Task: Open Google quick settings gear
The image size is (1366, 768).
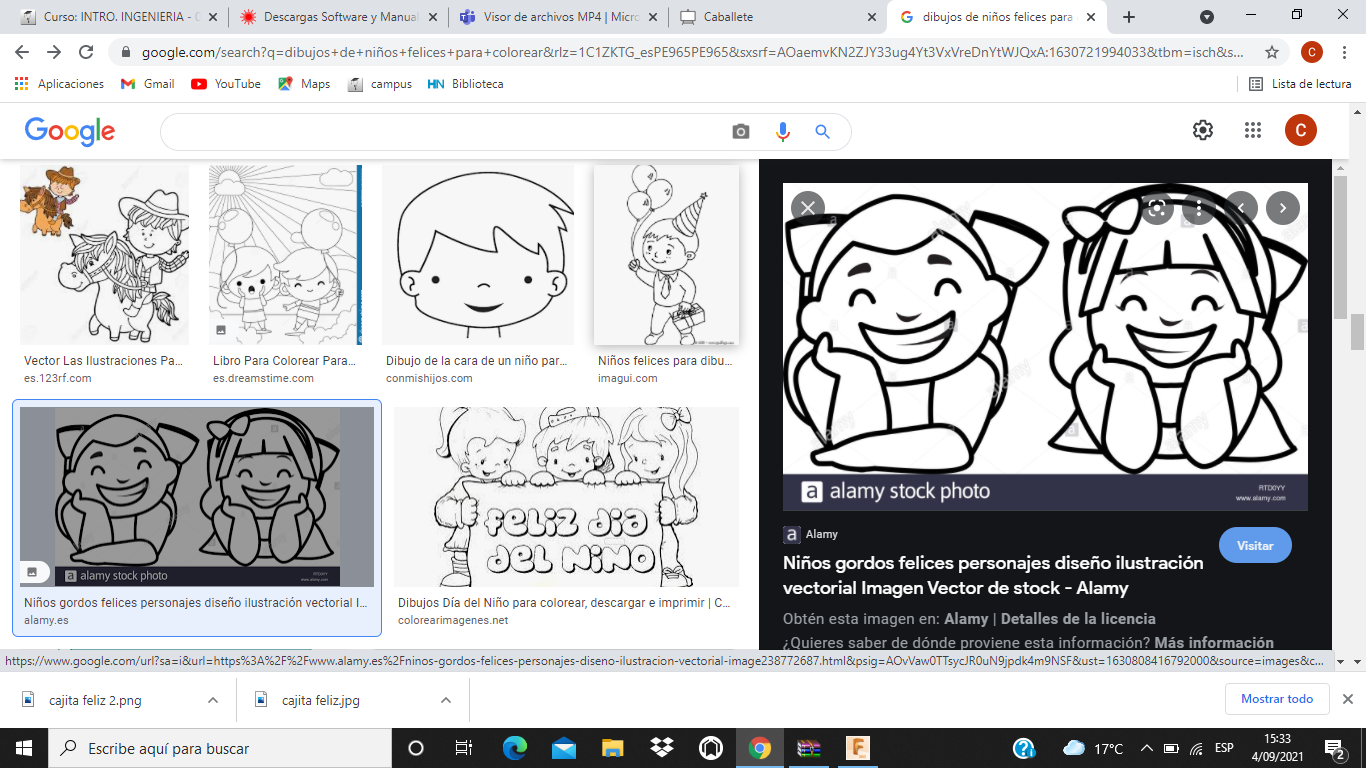Action: [x=1203, y=130]
